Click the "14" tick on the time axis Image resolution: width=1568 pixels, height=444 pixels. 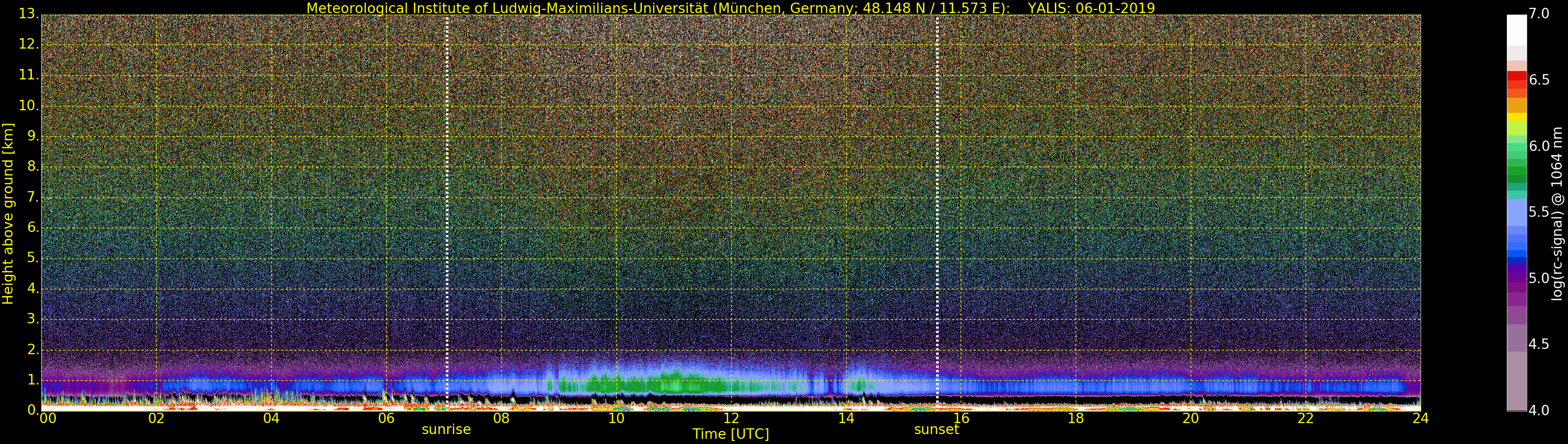point(846,418)
